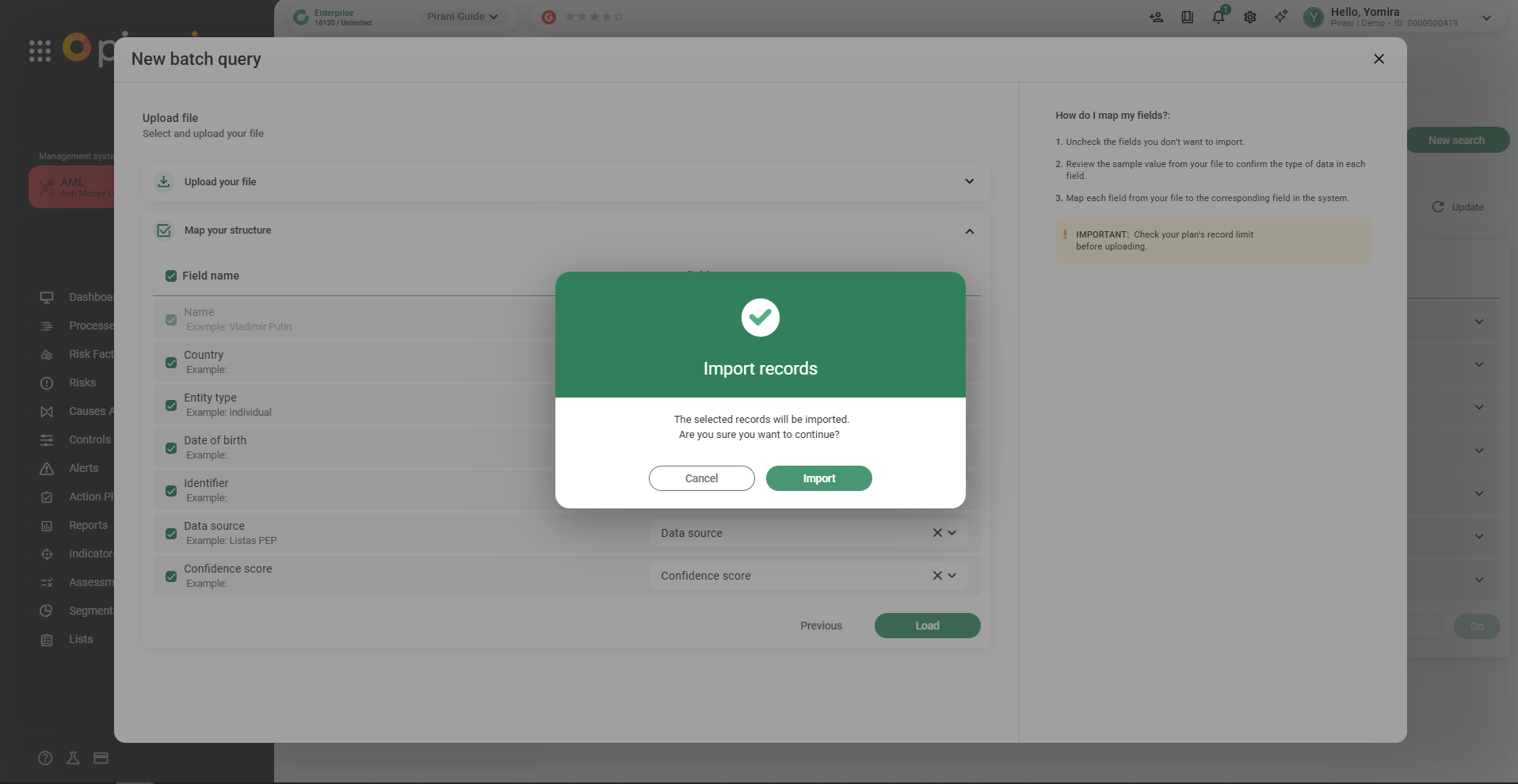Confirm with the Import button
The image size is (1518, 784).
[818, 478]
